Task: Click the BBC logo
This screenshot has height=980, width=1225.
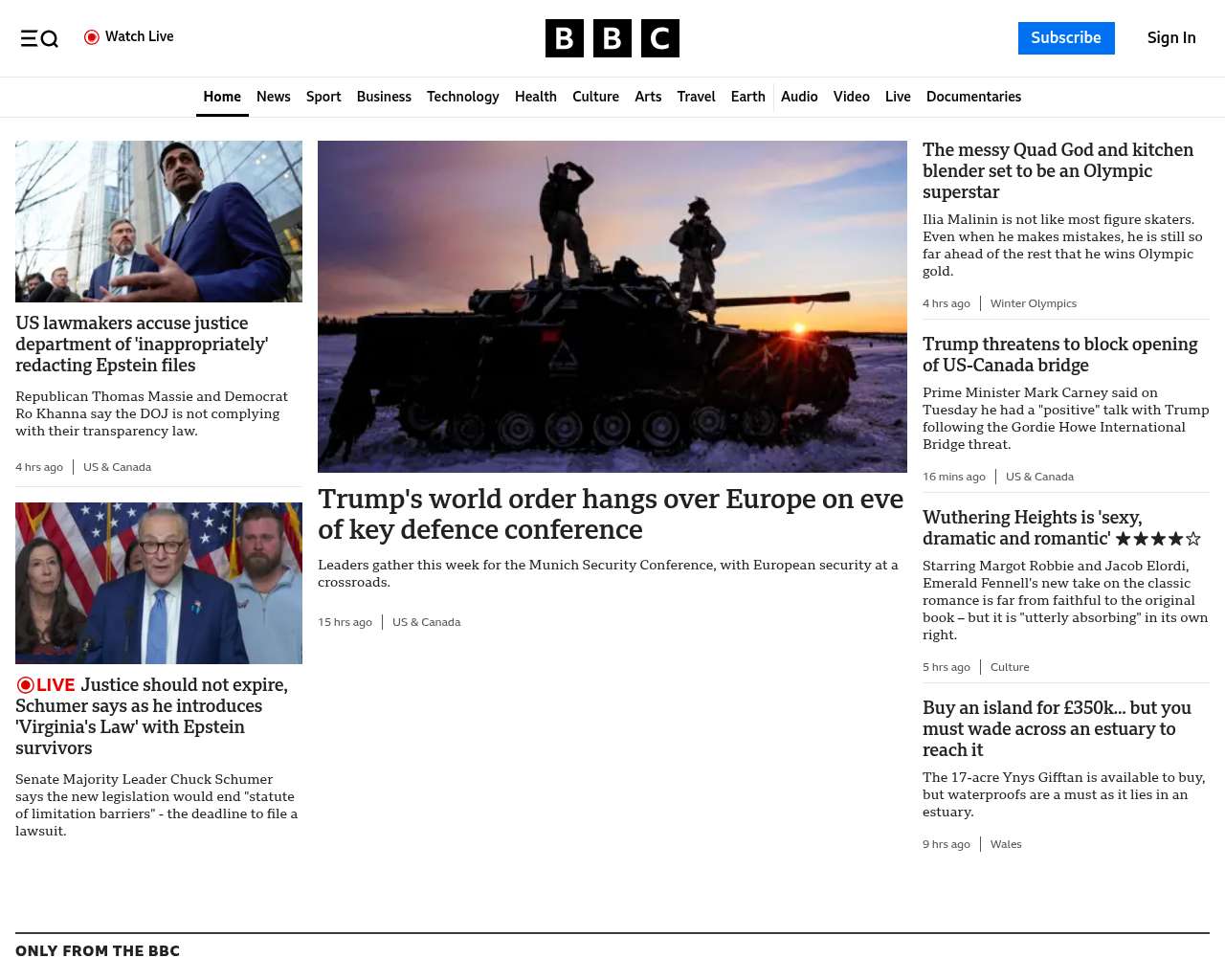Action: click(x=612, y=38)
